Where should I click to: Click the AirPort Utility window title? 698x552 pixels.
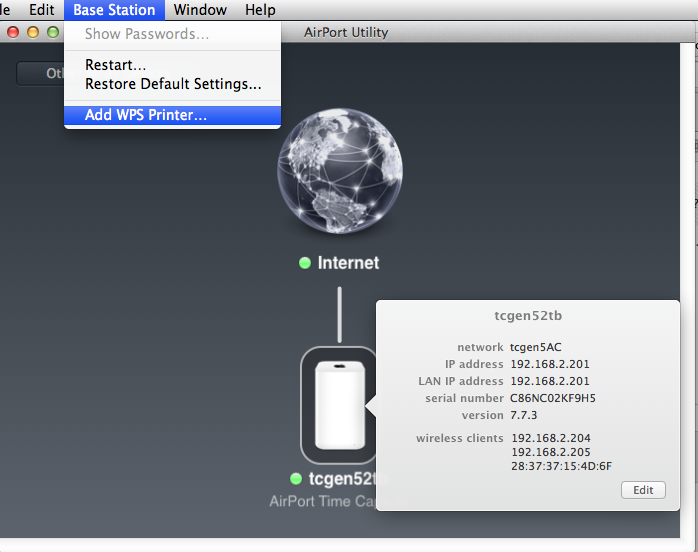pyautogui.click(x=346, y=32)
